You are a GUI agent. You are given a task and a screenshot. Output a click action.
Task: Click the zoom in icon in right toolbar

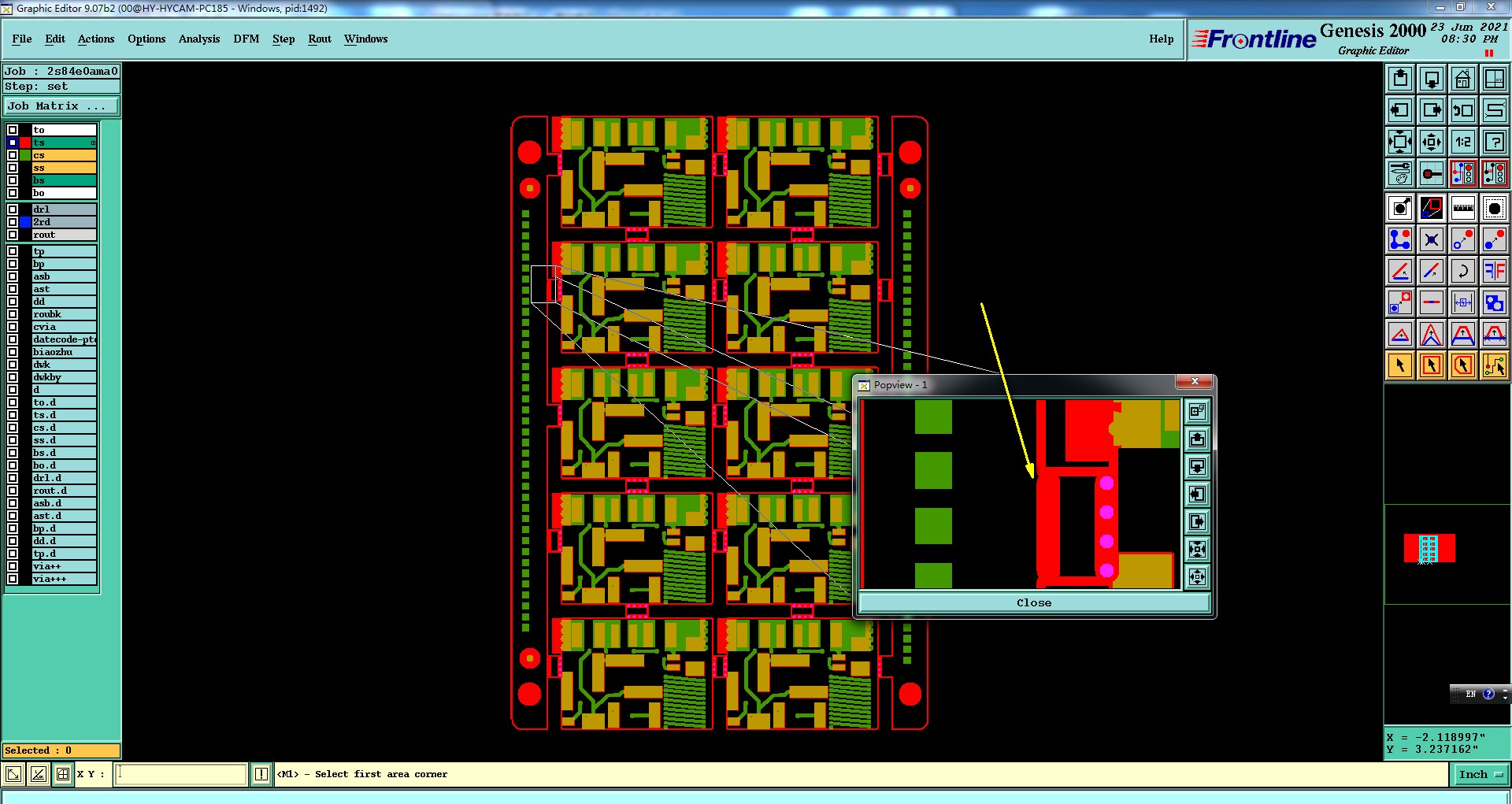[1400, 143]
